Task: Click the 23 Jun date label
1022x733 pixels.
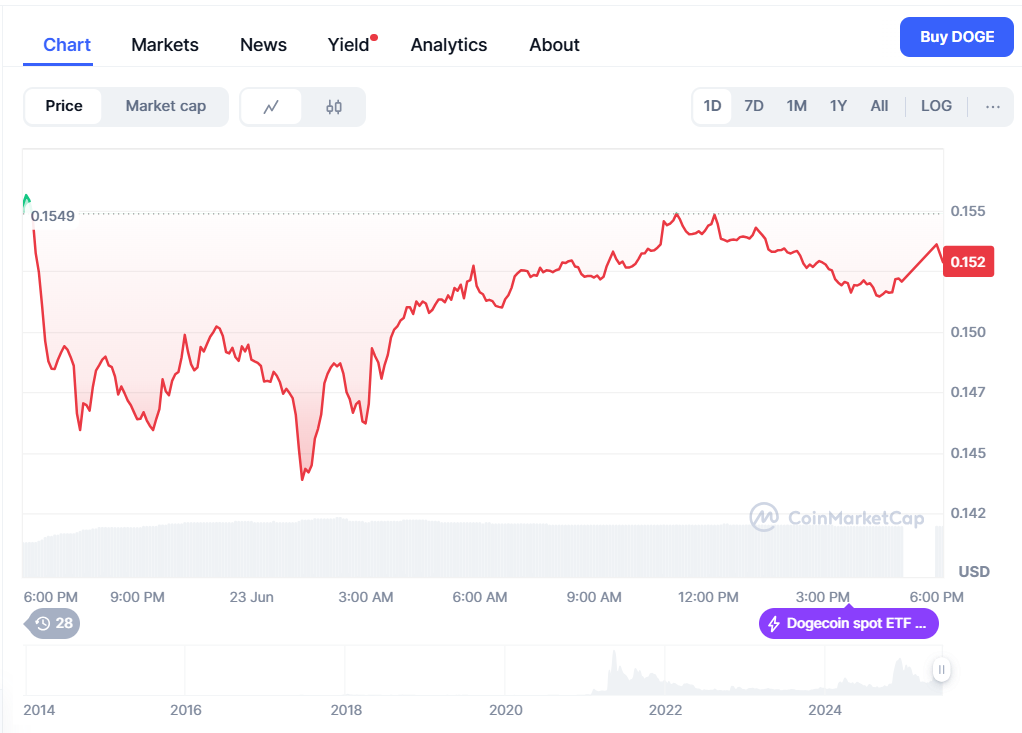Action: tap(252, 597)
